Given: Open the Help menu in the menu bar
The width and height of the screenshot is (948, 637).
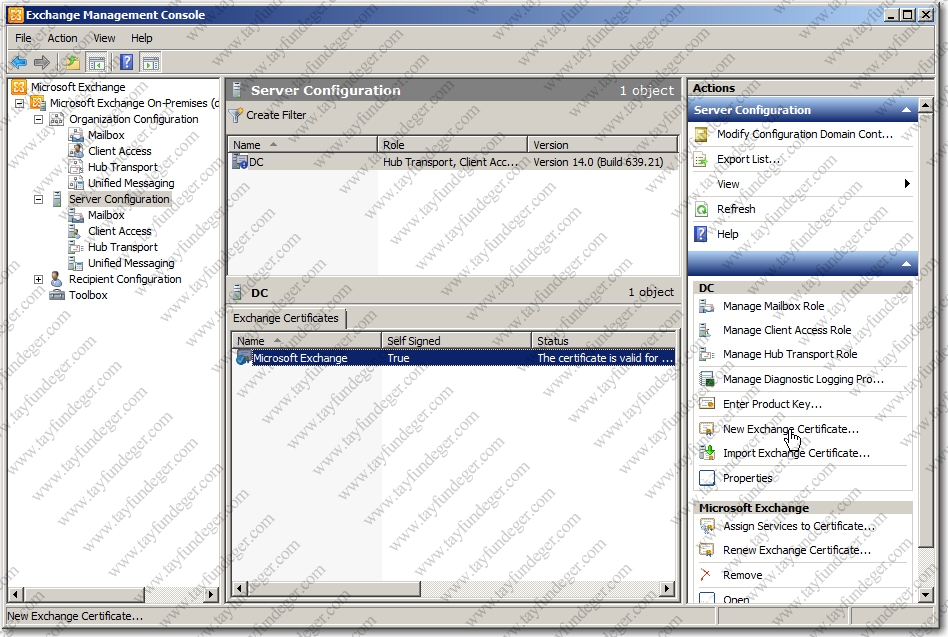Looking at the screenshot, I should click(x=141, y=38).
